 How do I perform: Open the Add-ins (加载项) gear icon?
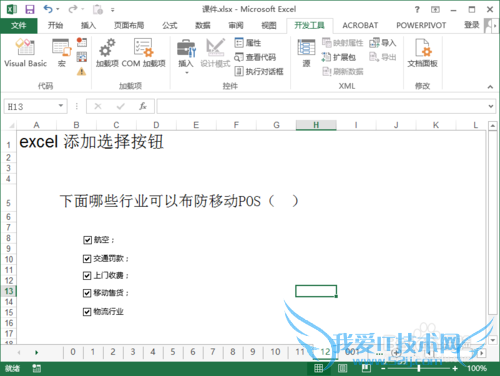(107, 53)
